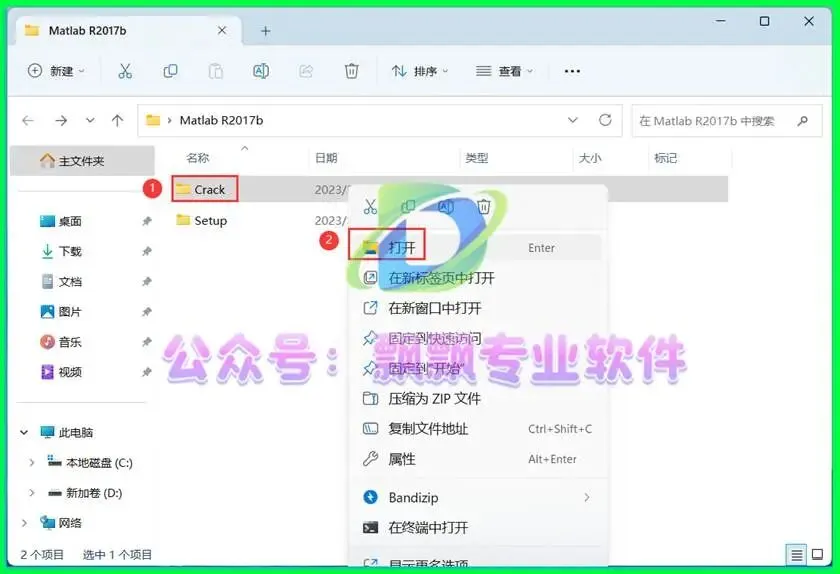Click the Matlab R2017b address breadcrumb

click(221, 121)
